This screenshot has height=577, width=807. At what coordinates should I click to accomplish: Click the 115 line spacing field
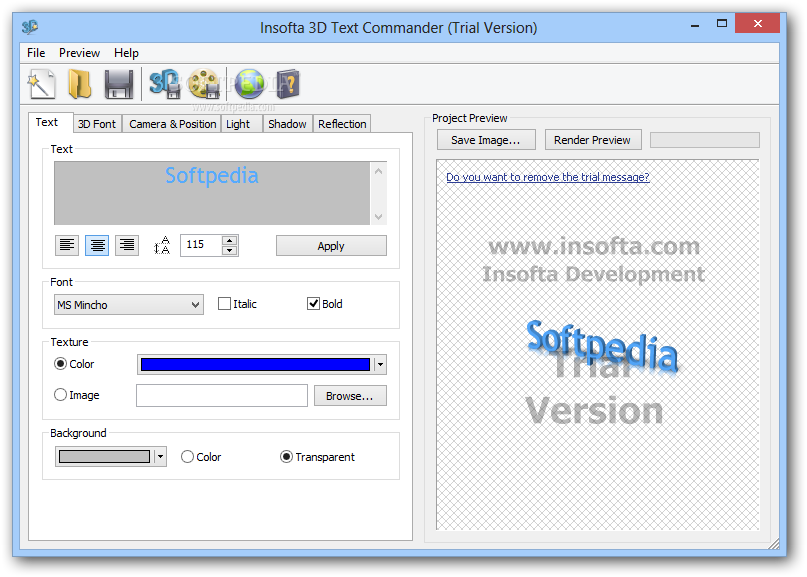pos(202,245)
